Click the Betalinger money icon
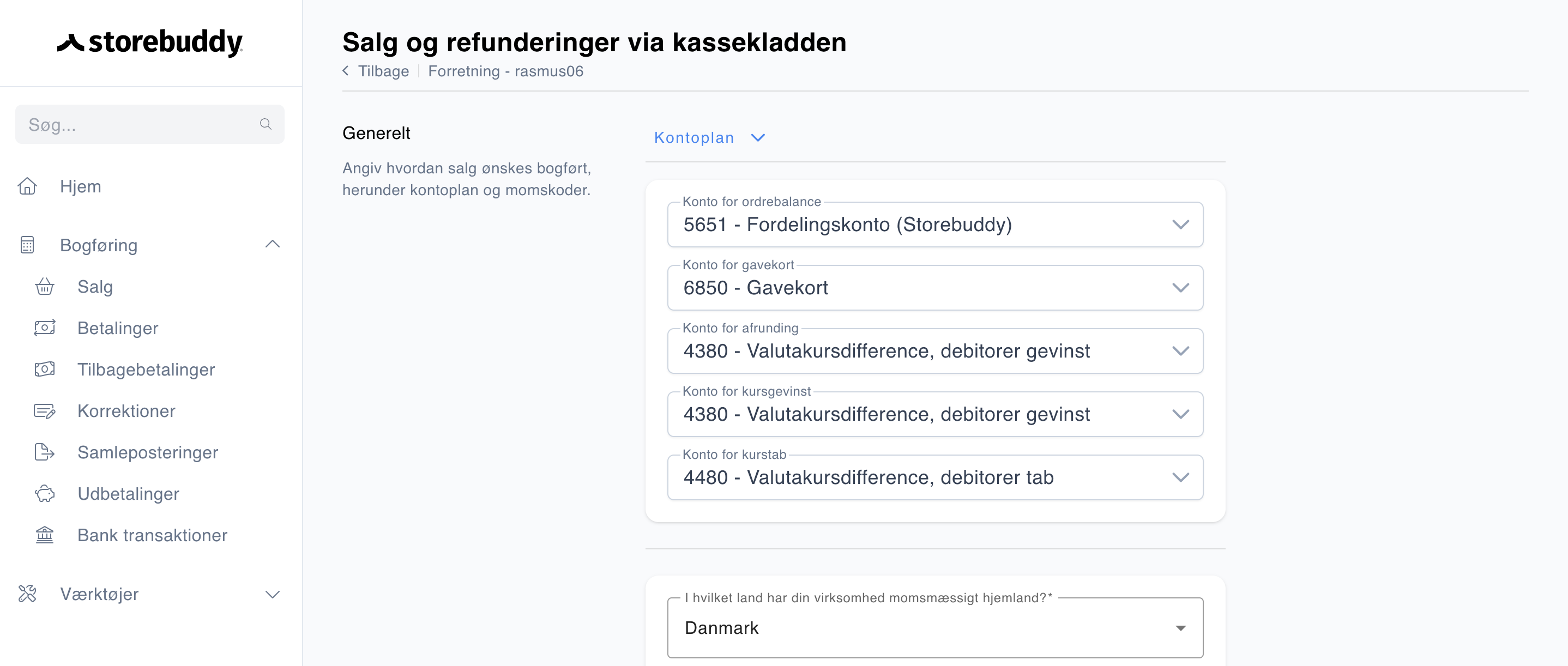1568x666 pixels. coord(45,328)
